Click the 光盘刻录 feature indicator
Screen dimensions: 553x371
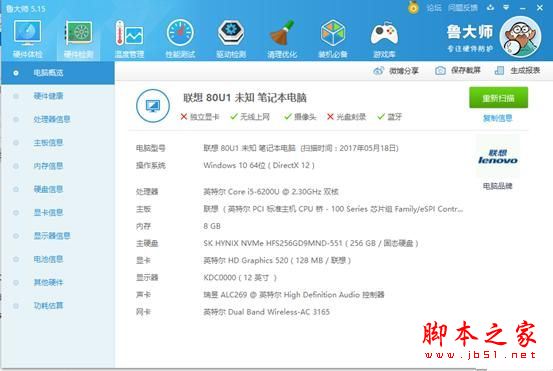coord(346,117)
